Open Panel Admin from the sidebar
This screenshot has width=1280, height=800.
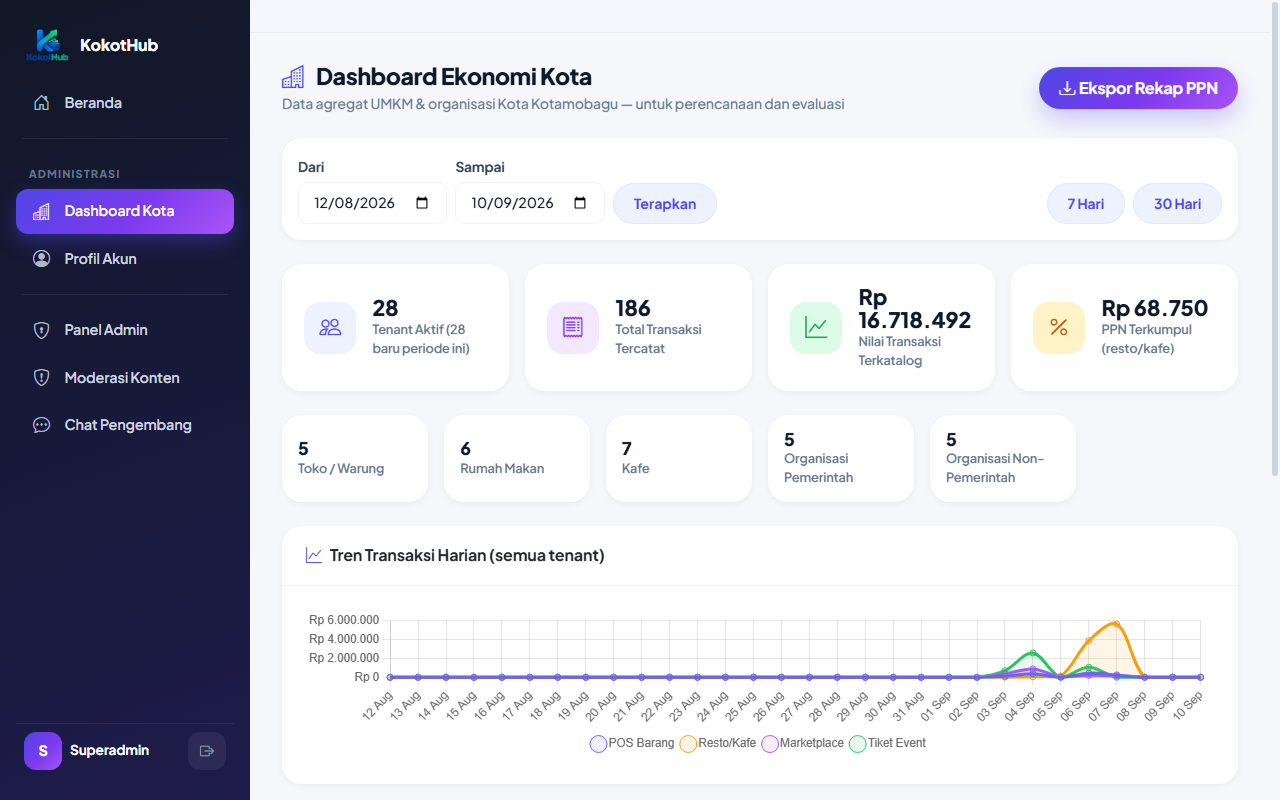coord(125,330)
